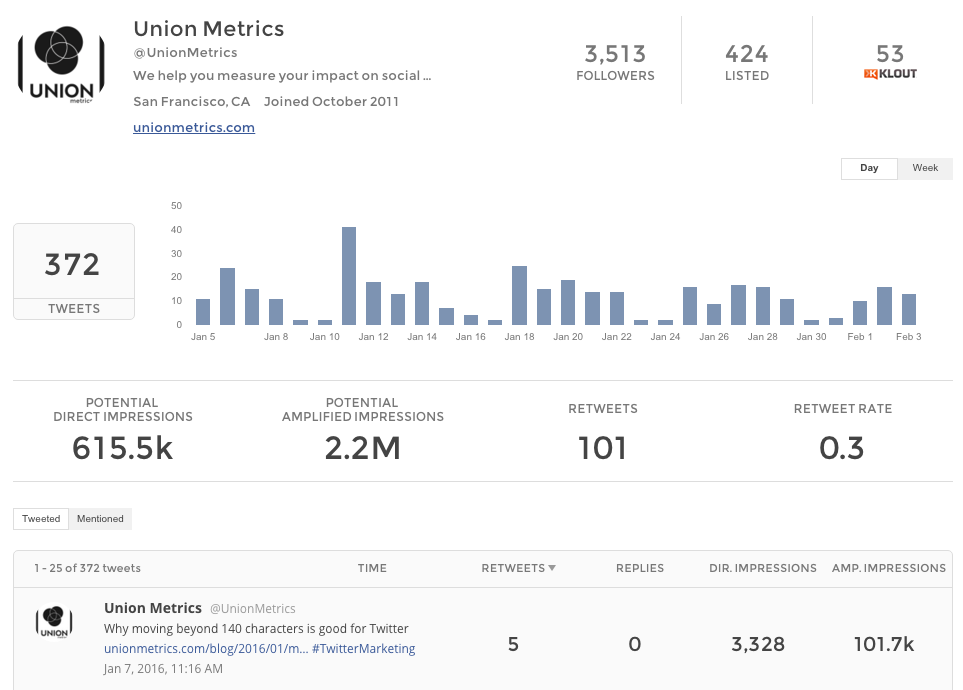Click the #TwitterMarketing hashtag

364,649
